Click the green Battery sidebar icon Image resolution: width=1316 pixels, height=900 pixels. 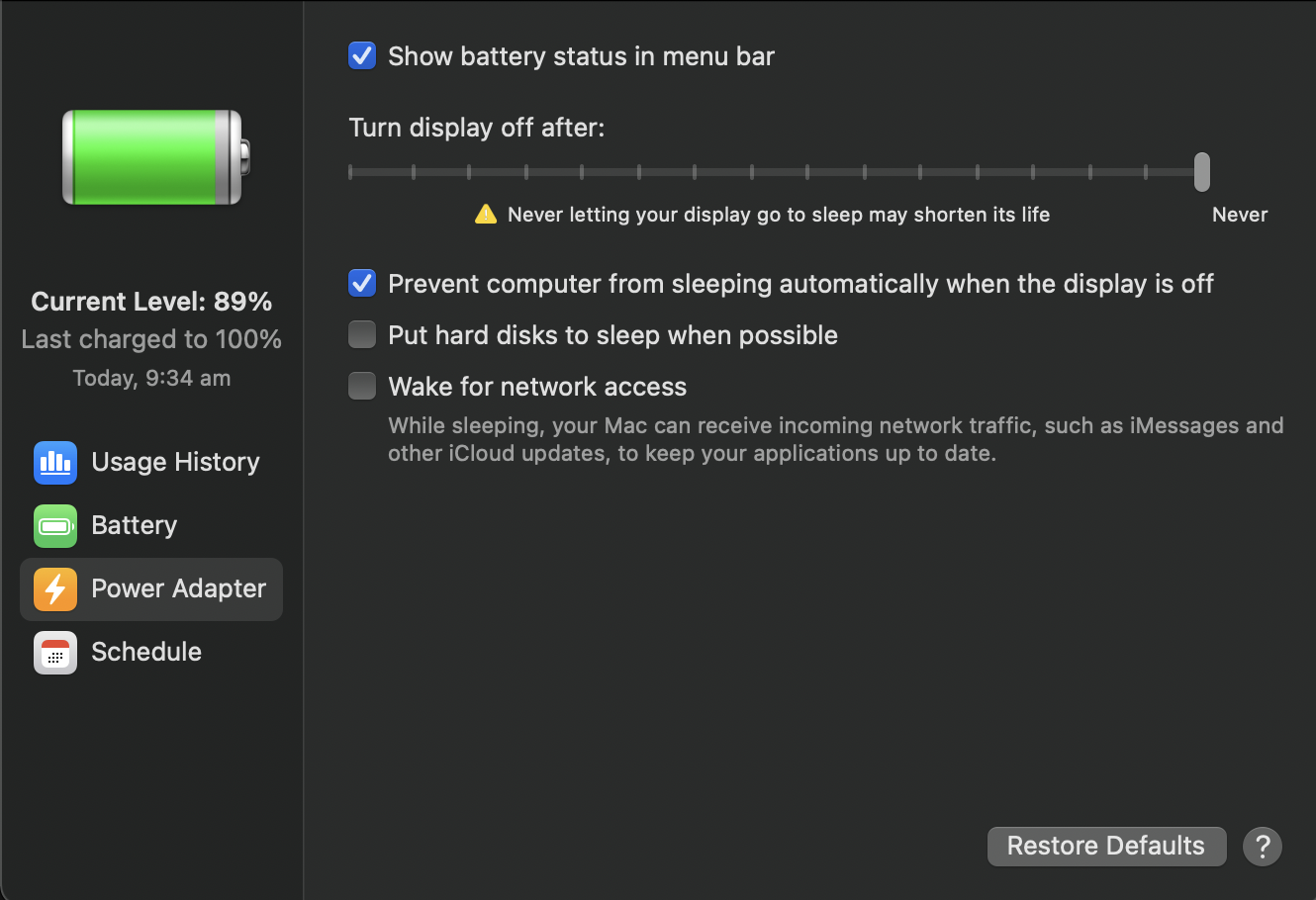[55, 526]
